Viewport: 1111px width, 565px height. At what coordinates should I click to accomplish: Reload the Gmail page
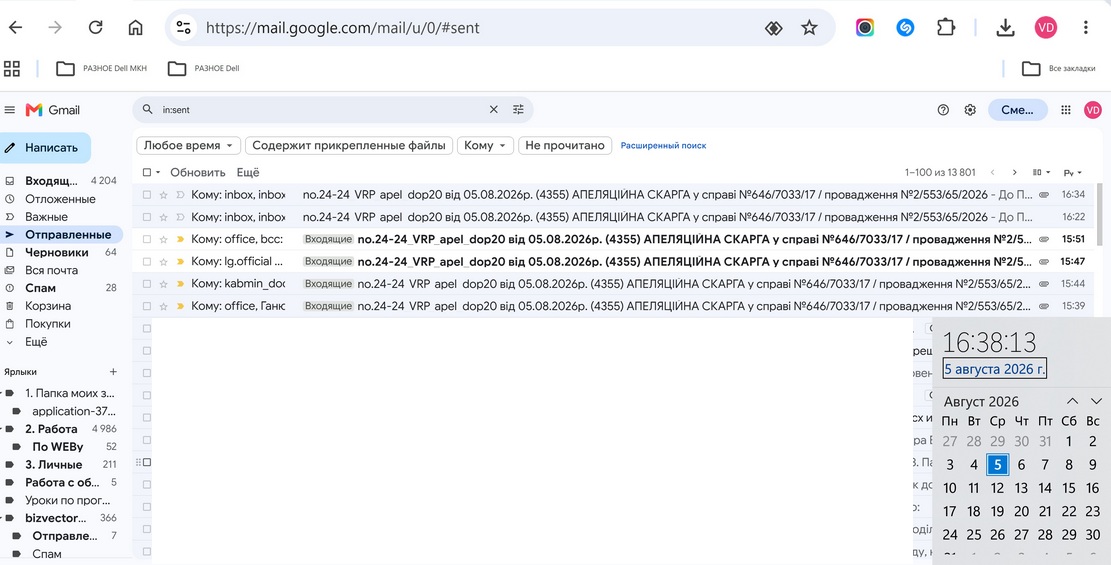pos(95,28)
